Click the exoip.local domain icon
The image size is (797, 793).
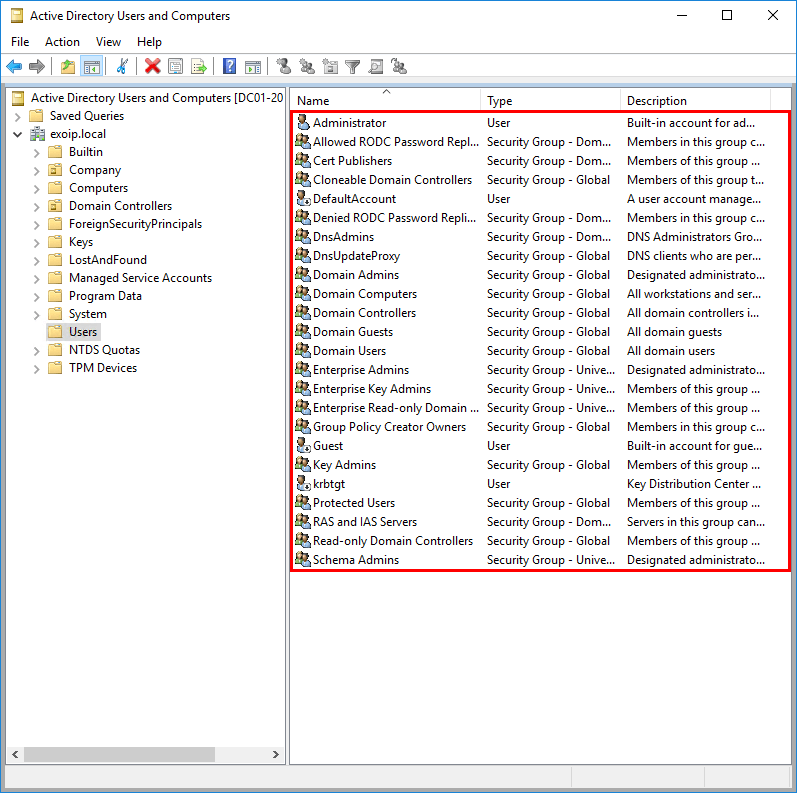(37, 134)
